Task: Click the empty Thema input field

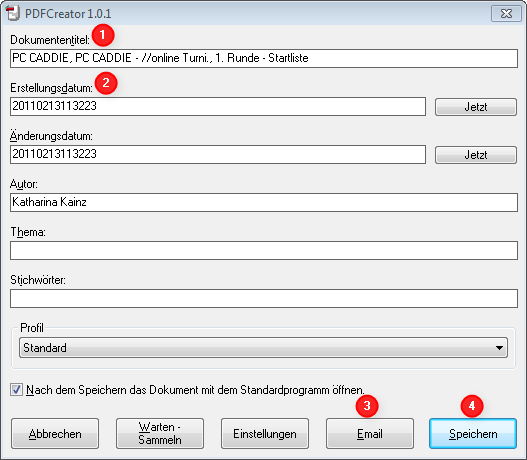Action: [264, 250]
